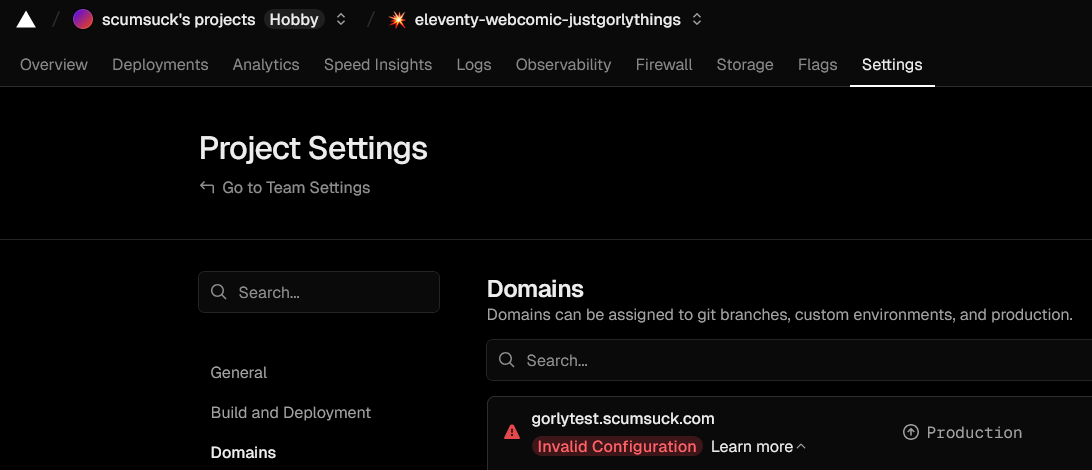Click the magnifier icon in Domains search
The width and height of the screenshot is (1092, 470).
507,360
